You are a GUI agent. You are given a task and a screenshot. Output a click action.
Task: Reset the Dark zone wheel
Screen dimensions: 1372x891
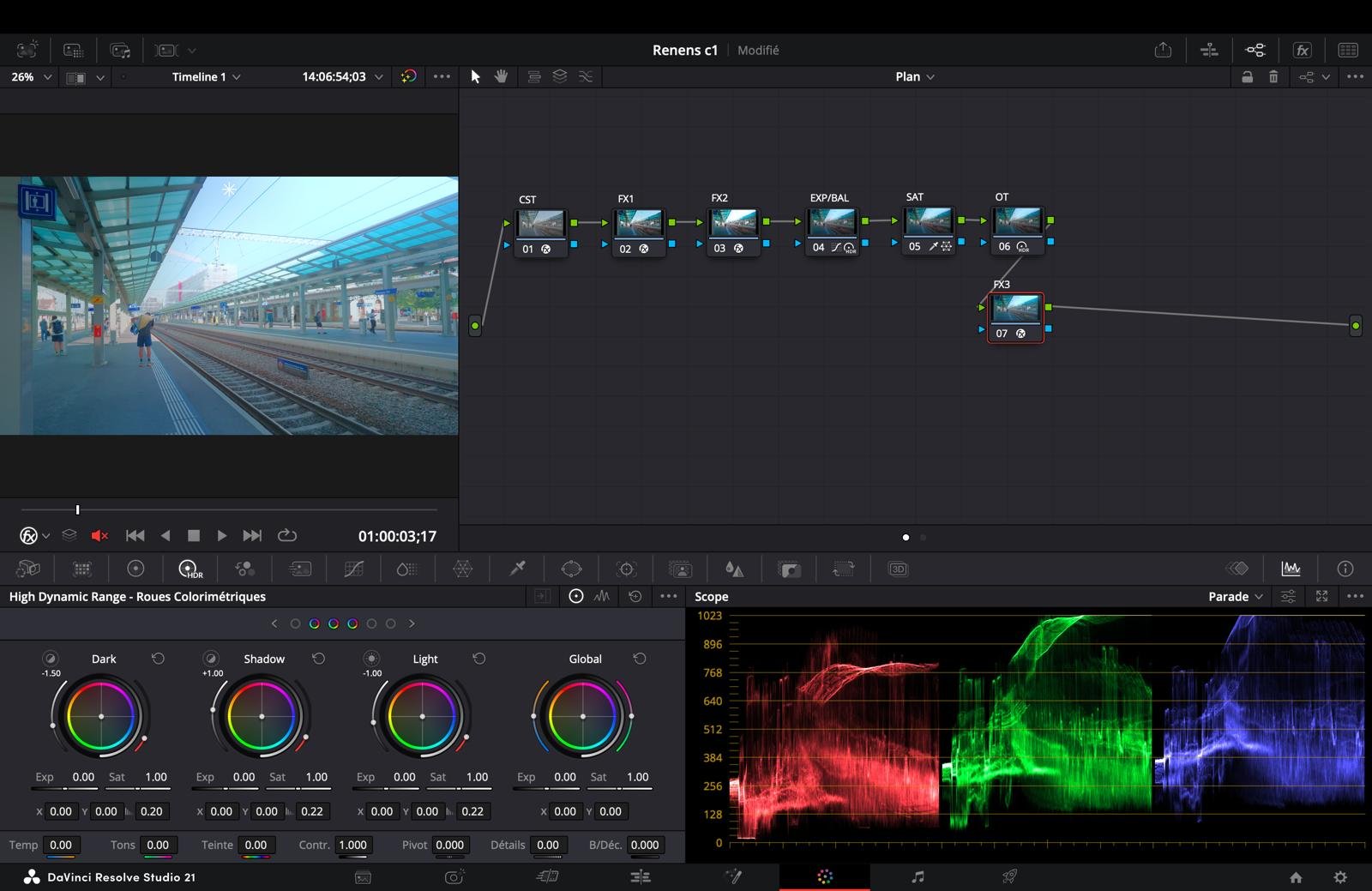tap(158, 659)
